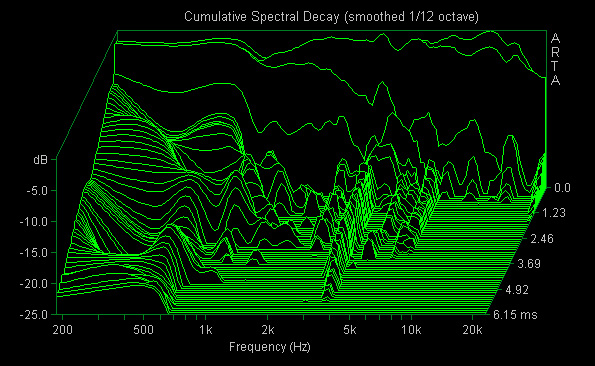Screen dimensions: 595x366
Task: Select the '0.0' time axis value
Action: pos(562,188)
